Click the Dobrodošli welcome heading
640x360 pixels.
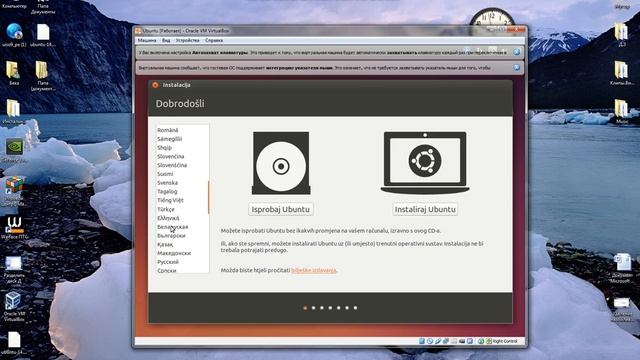click(180, 104)
